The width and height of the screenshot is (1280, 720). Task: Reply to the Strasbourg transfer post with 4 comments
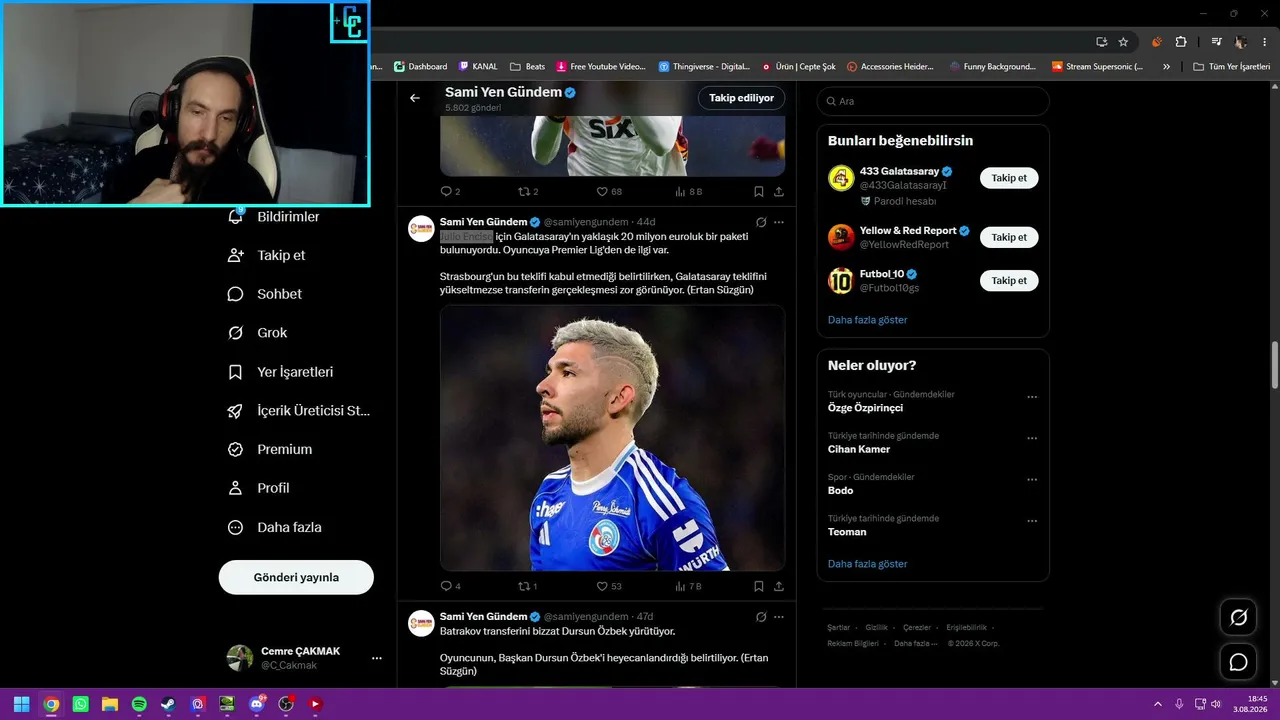point(451,586)
